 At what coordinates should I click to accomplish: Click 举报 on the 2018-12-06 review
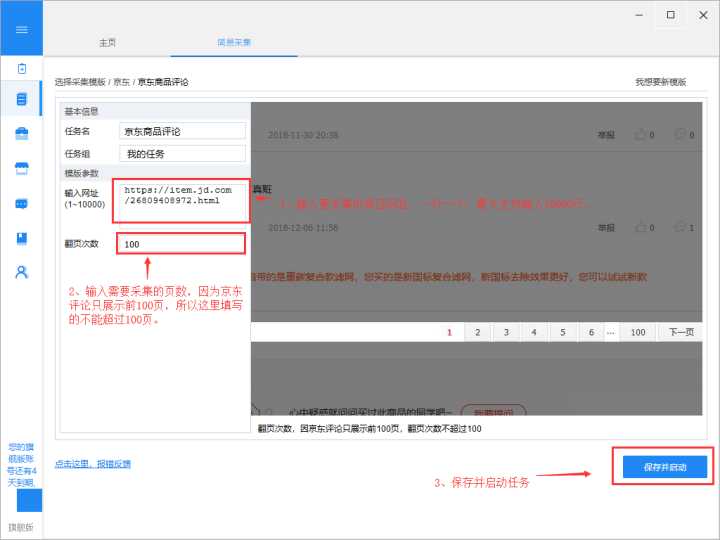[606, 227]
